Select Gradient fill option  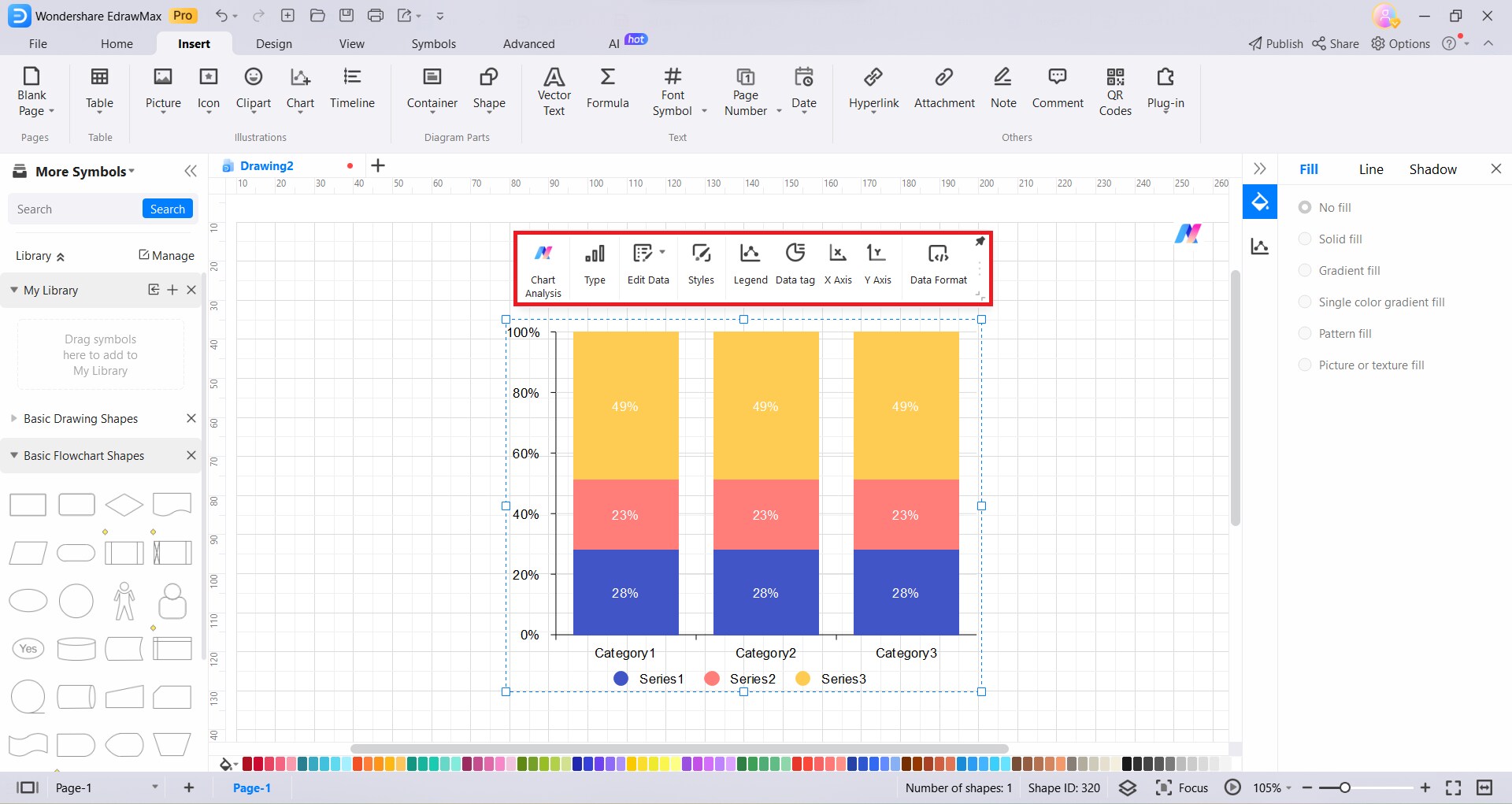[x=1340, y=271]
